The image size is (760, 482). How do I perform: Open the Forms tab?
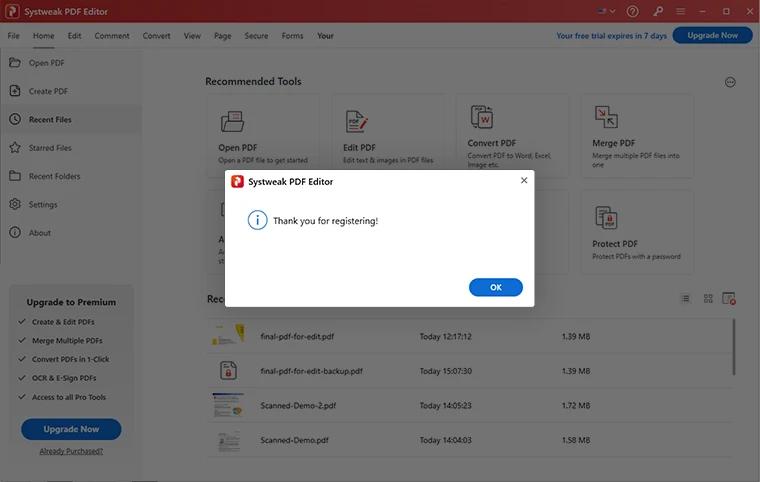coord(292,35)
